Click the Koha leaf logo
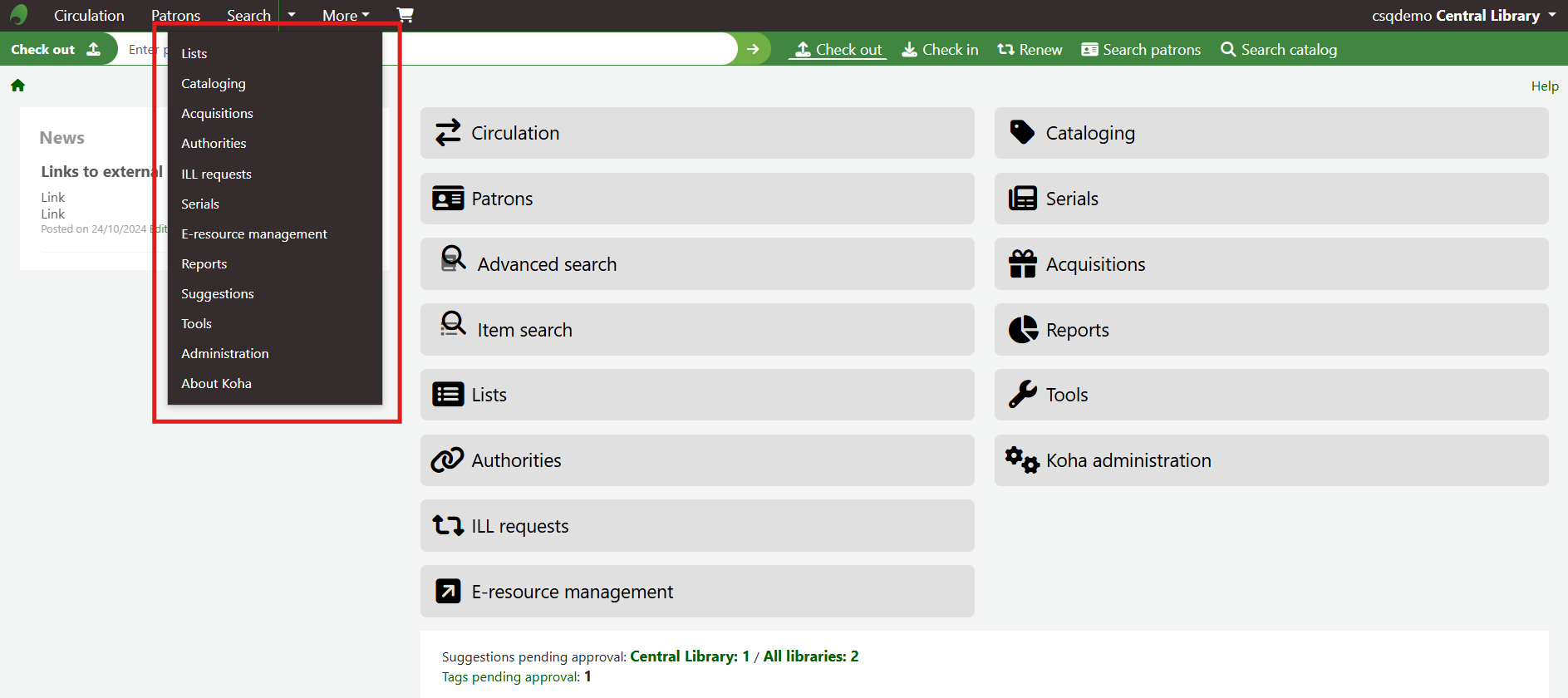This screenshot has height=698, width=1568. pyautogui.click(x=19, y=15)
